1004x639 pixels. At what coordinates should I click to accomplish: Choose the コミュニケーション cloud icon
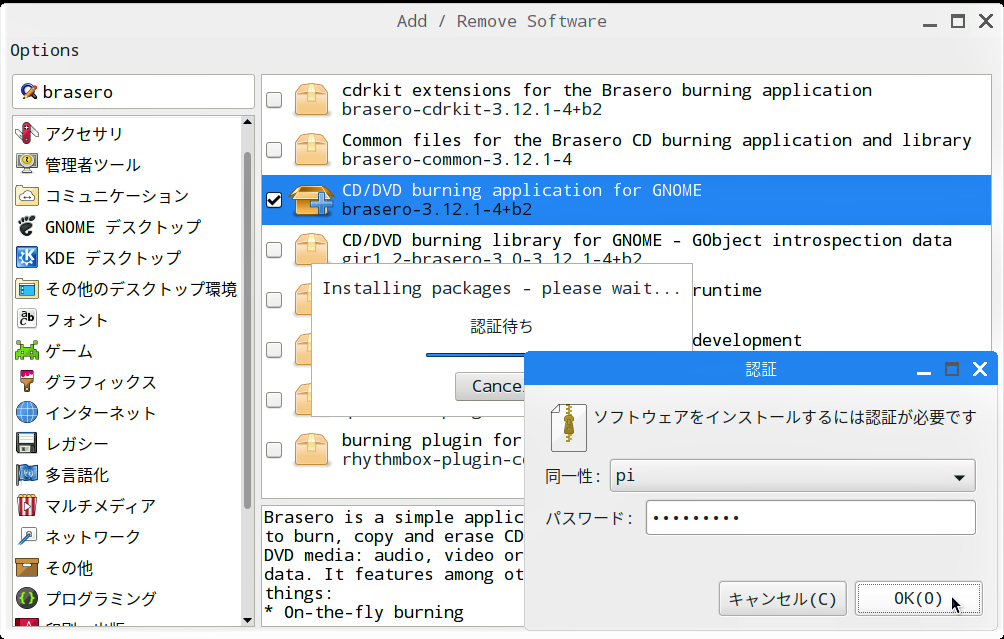pyautogui.click(x=27, y=195)
